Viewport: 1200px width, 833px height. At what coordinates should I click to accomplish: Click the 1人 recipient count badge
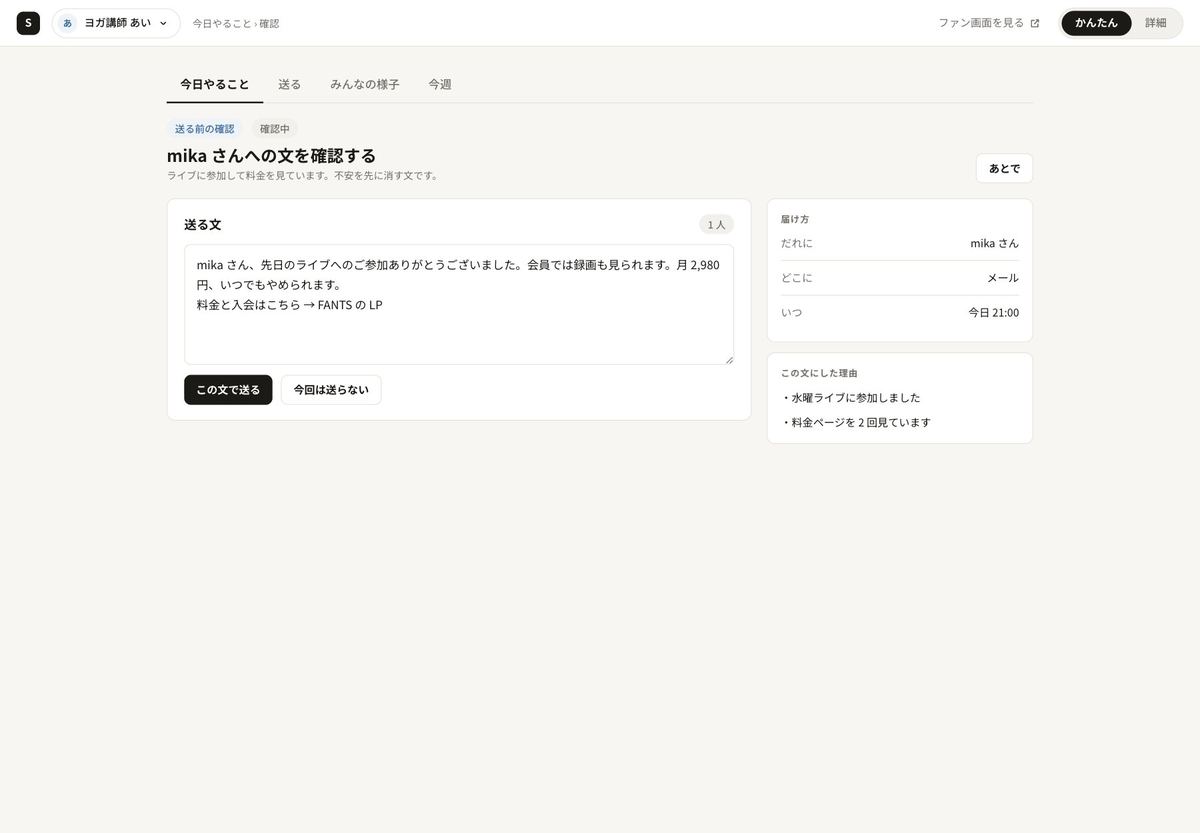tap(716, 225)
